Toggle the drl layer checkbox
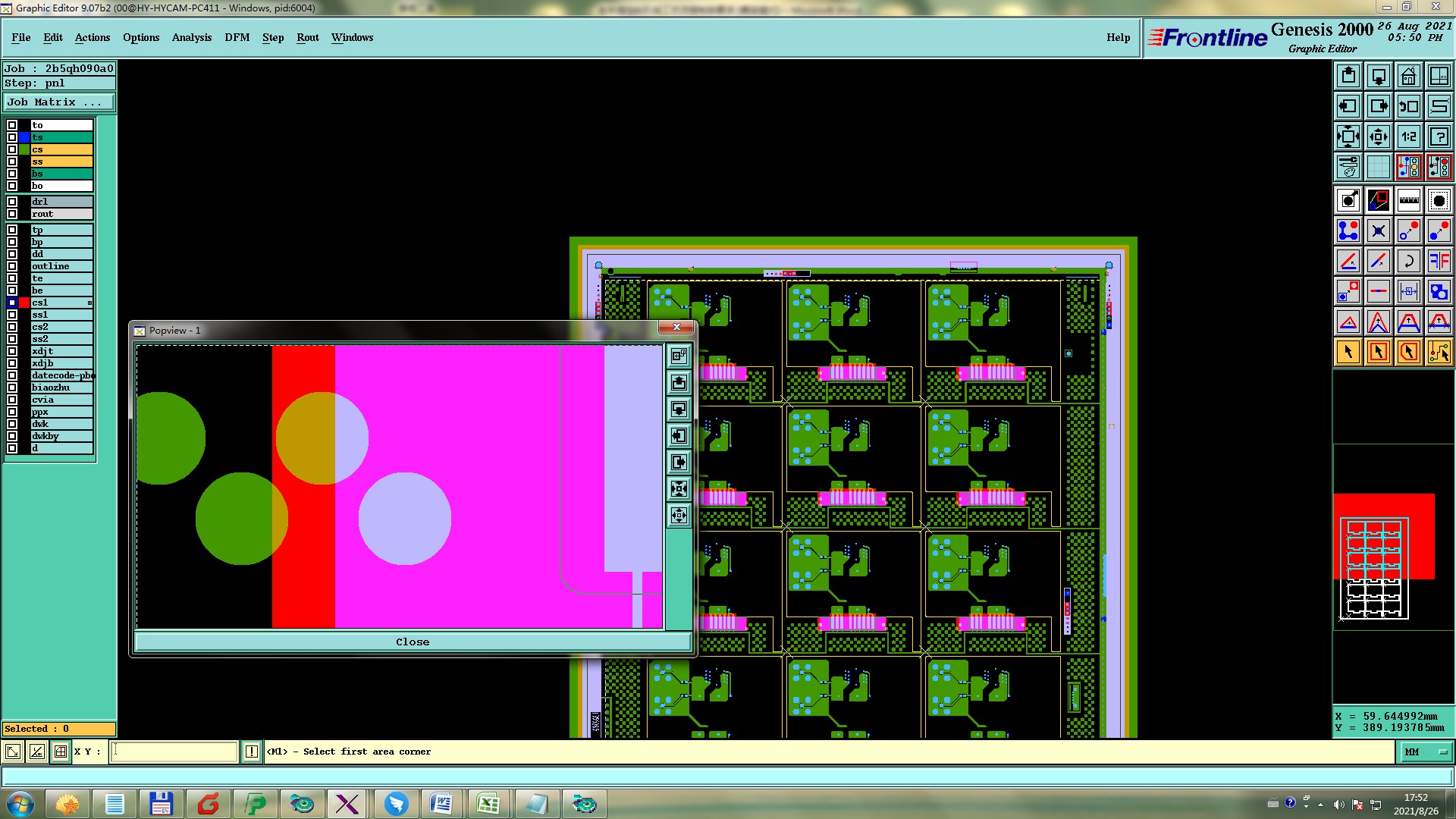This screenshot has height=819, width=1456. [12, 202]
